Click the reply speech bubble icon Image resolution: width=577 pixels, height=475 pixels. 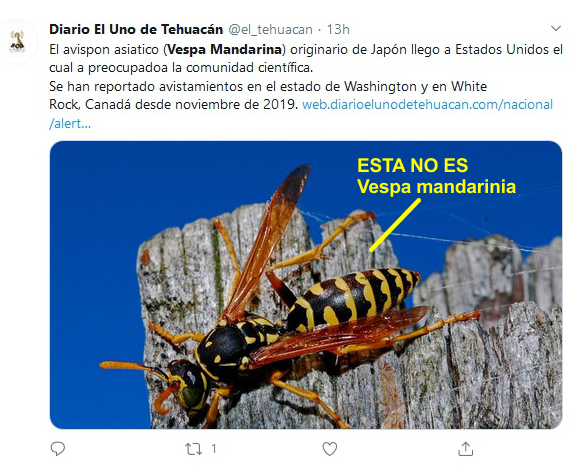click(58, 449)
